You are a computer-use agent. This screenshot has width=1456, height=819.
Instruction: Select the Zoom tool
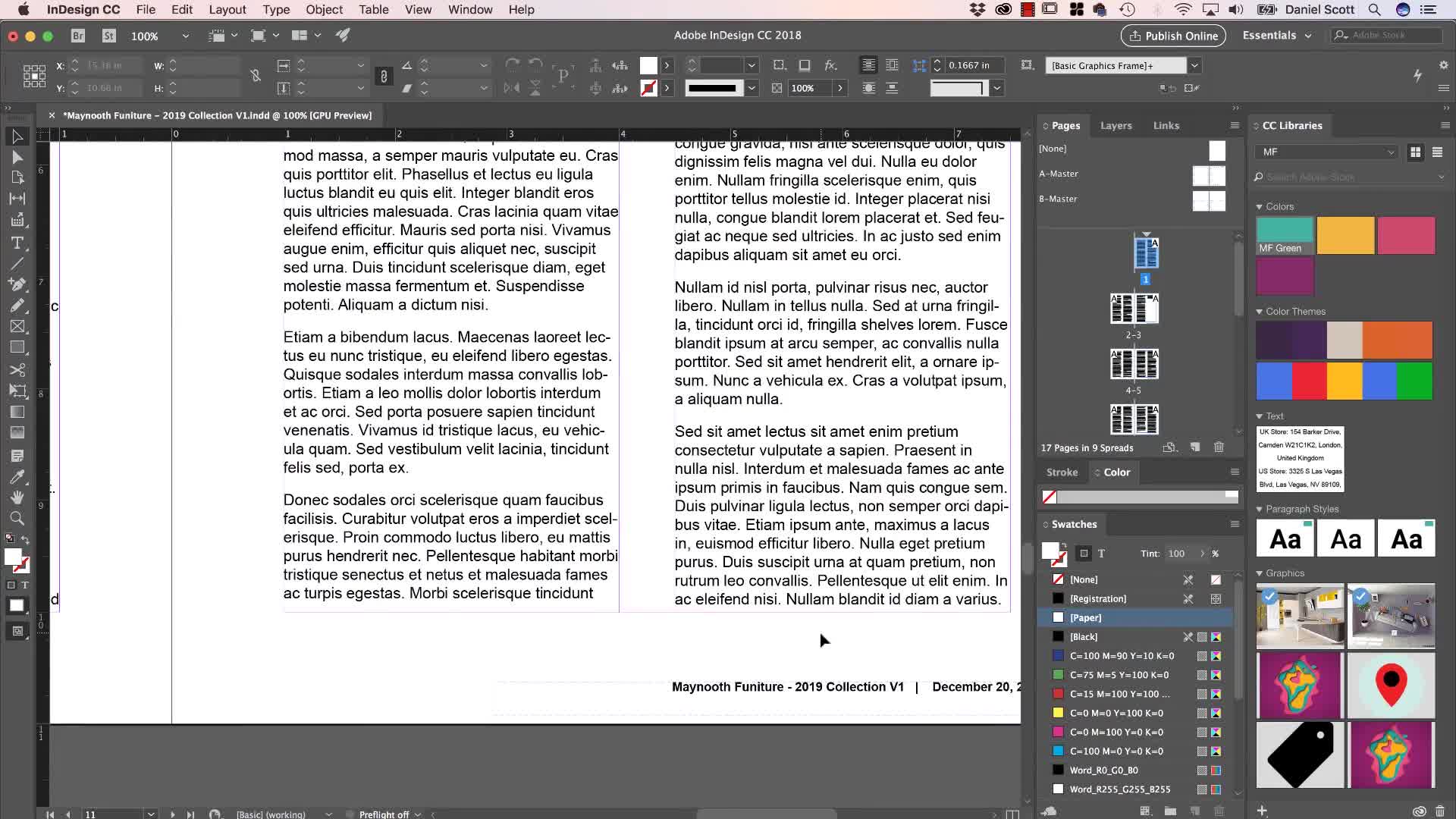coord(17,519)
